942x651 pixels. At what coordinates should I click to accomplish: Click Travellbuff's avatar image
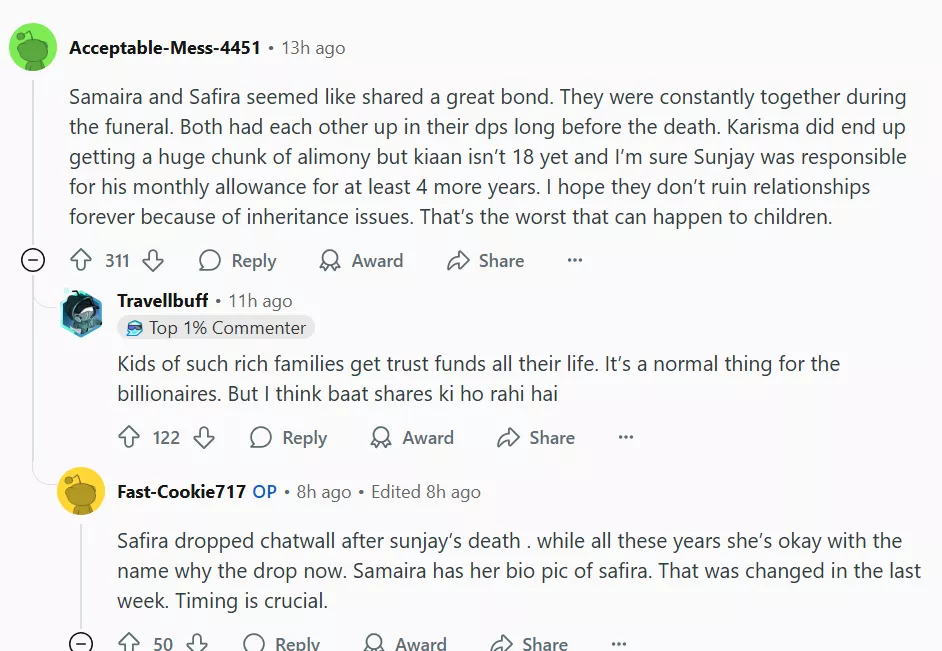pos(81,314)
